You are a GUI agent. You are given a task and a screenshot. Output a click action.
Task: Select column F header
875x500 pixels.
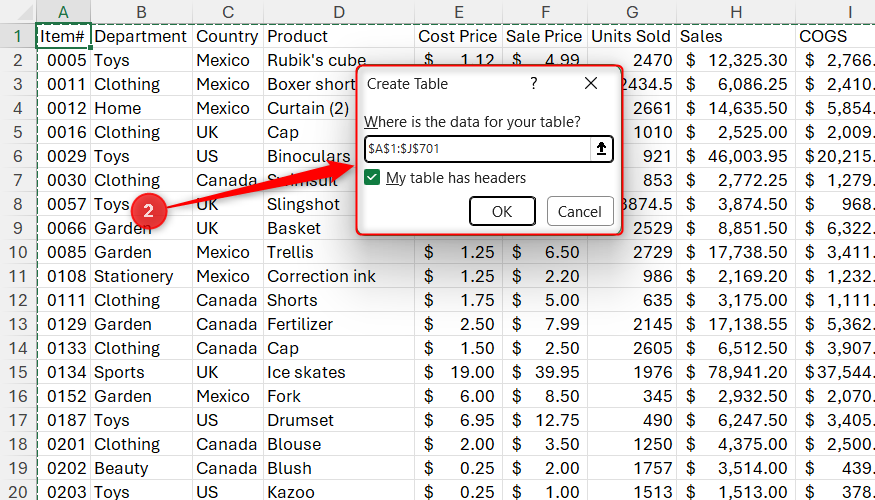545,12
